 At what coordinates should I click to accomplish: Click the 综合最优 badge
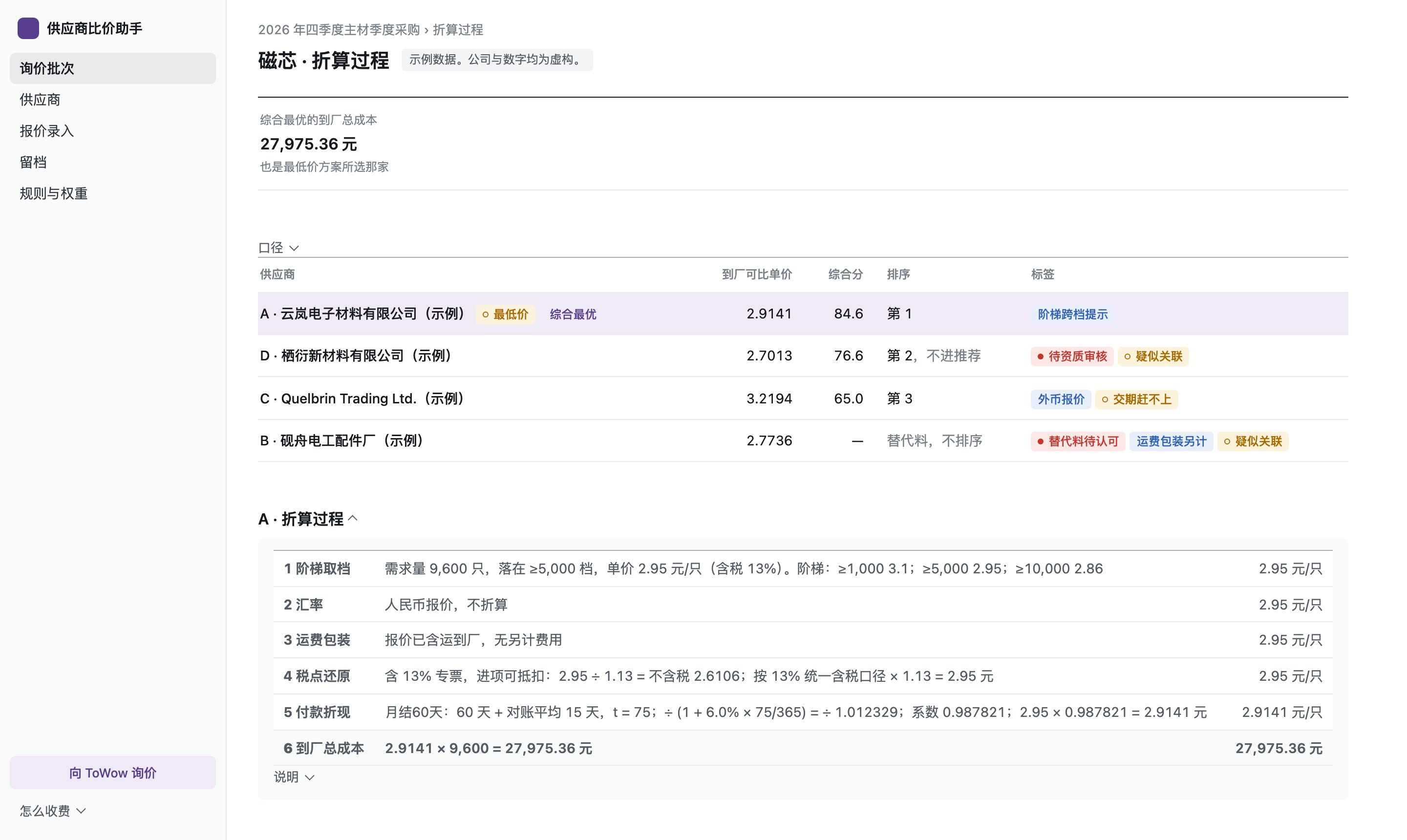coord(573,314)
